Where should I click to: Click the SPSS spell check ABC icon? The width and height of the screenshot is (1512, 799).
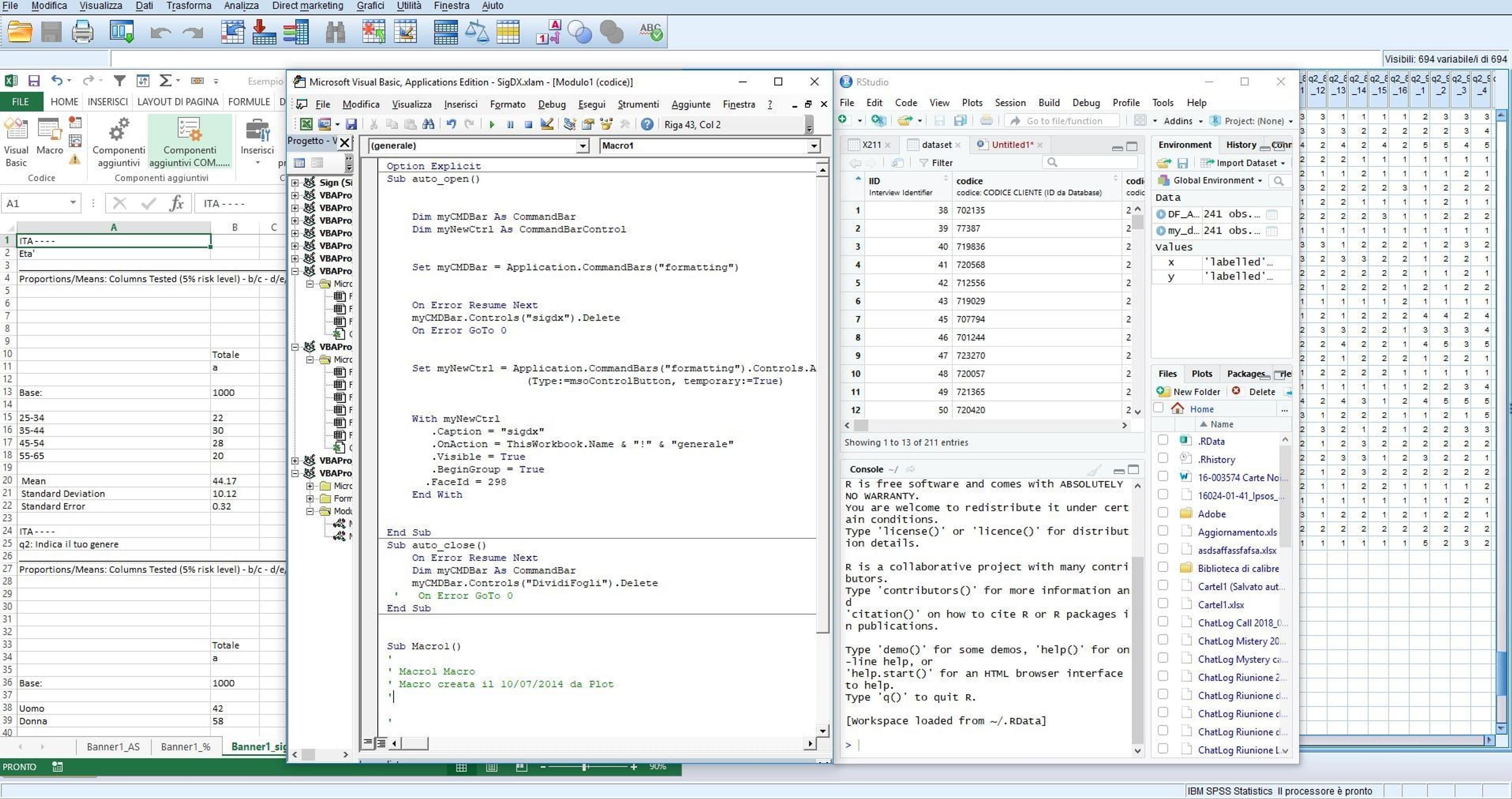(650, 32)
